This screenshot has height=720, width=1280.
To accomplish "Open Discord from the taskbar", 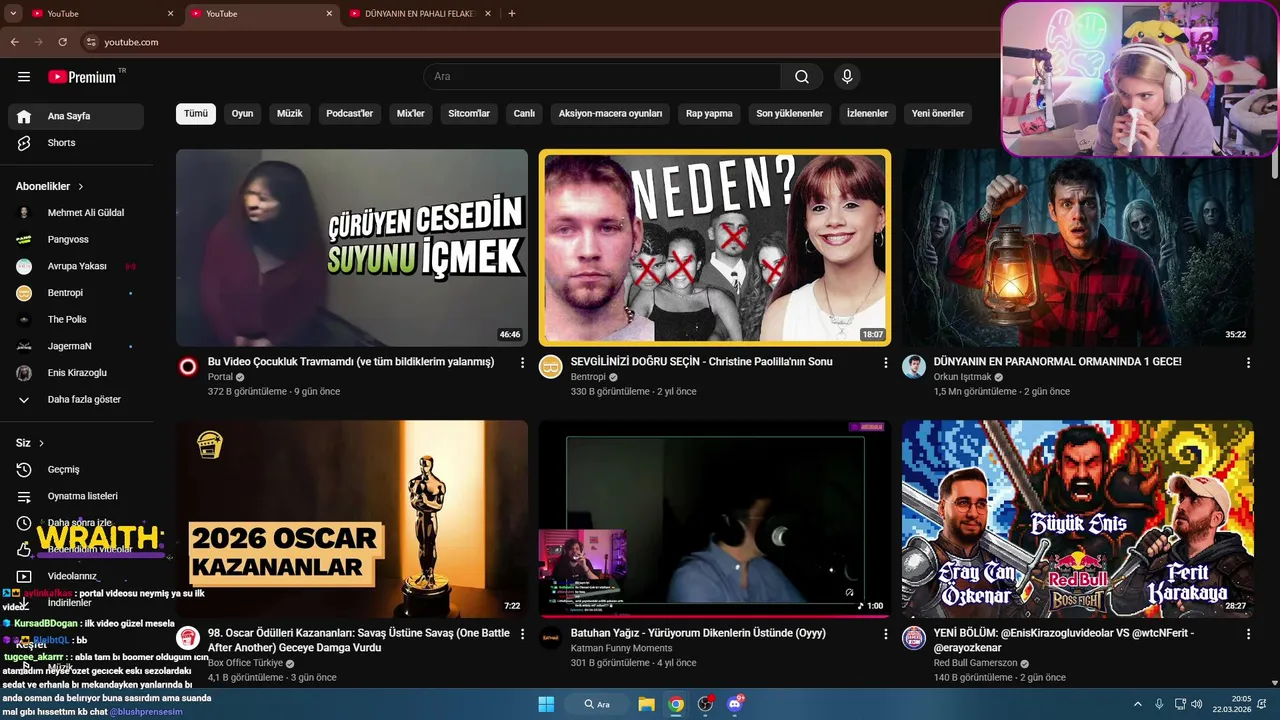I will click(x=736, y=704).
